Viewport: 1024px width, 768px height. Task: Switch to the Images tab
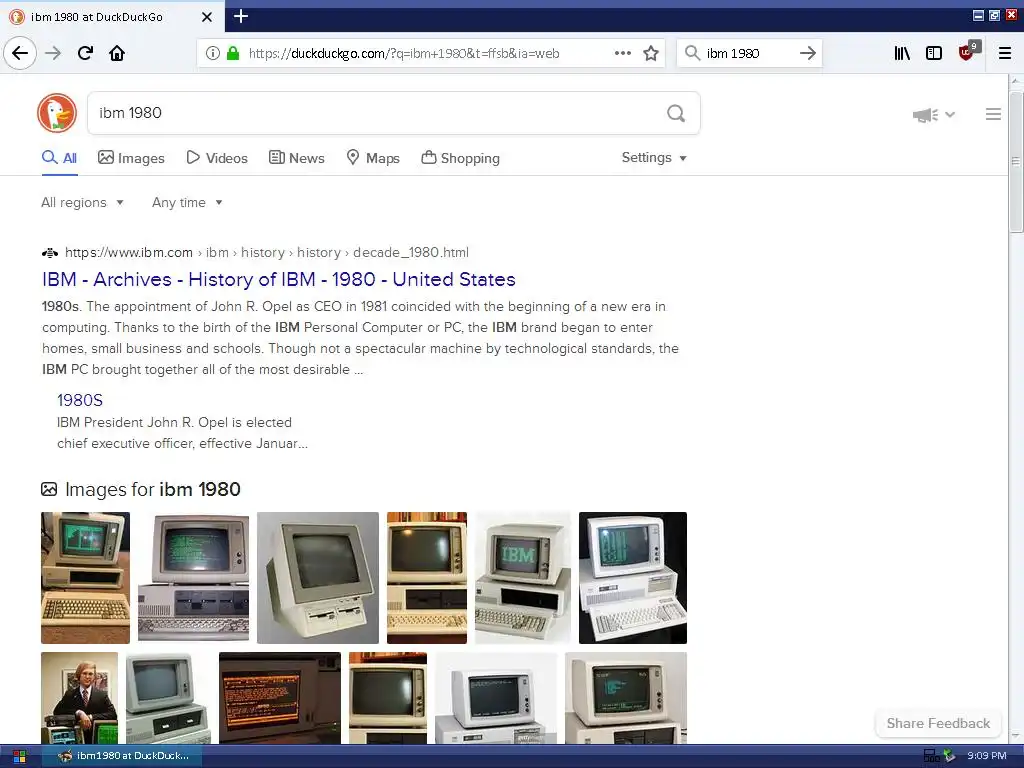click(x=131, y=158)
